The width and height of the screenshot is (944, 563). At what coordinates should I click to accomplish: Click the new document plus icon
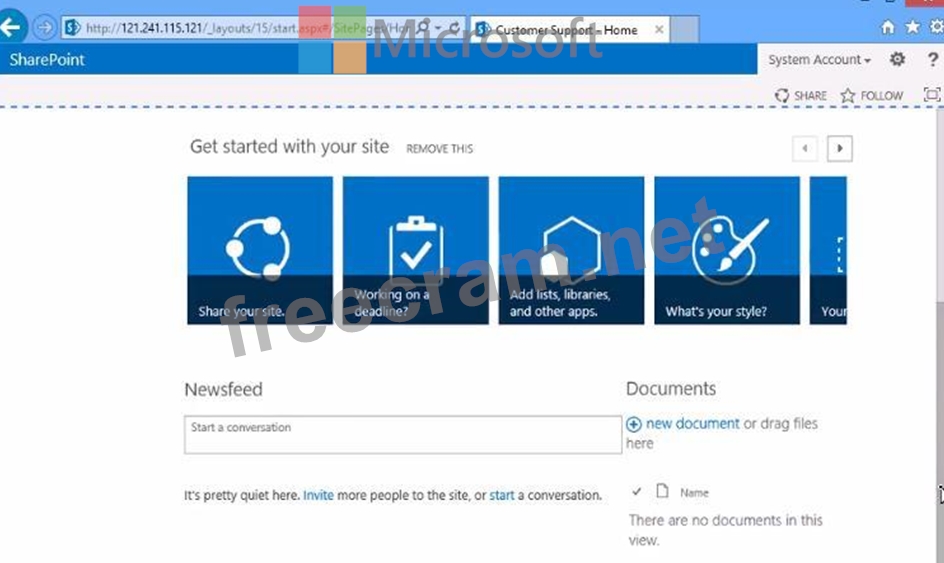click(x=633, y=424)
